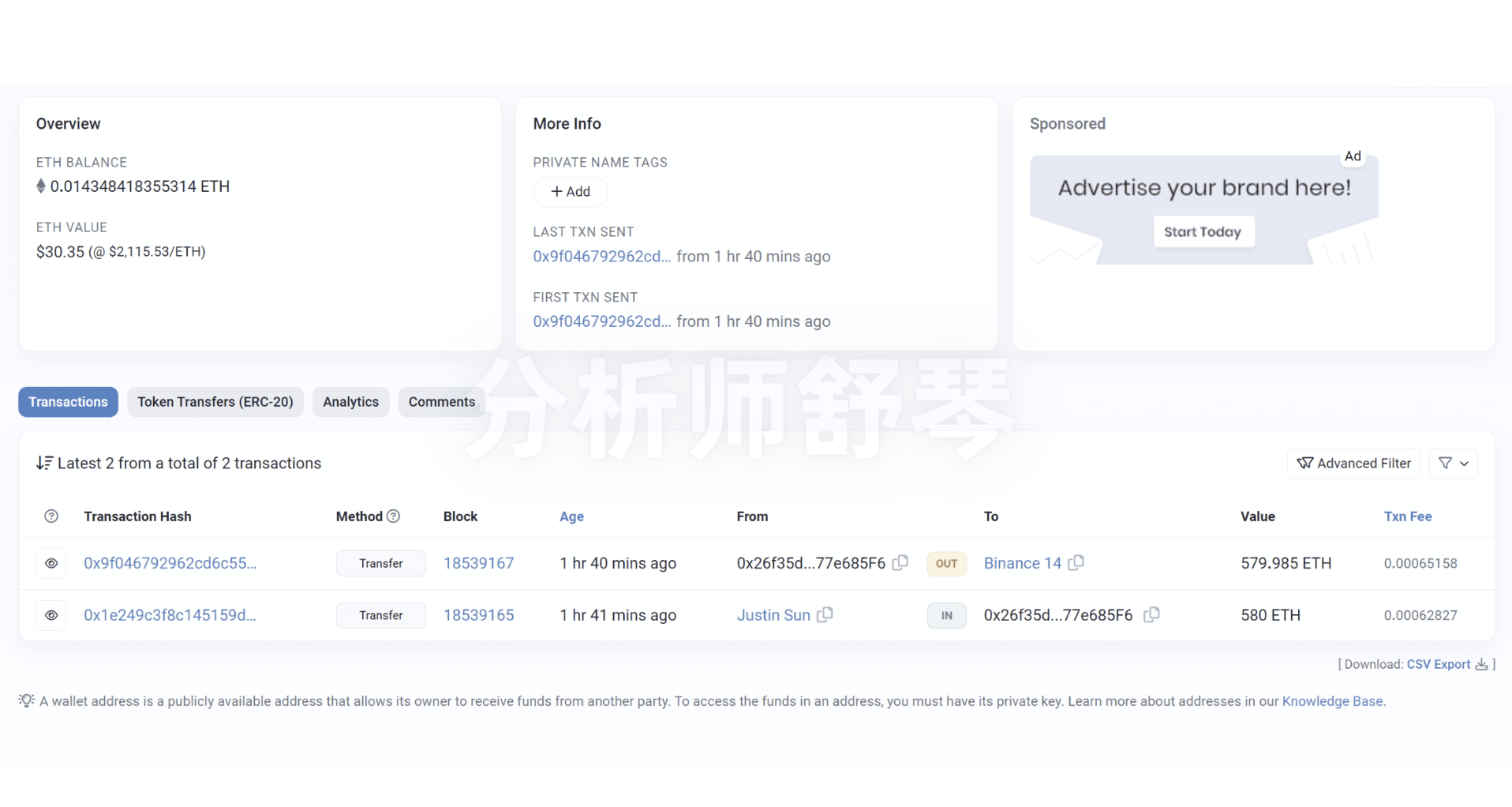Screen dimensions: 1512x807
Task: Click the Advanced Filter funnel icon
Action: pos(1306,464)
